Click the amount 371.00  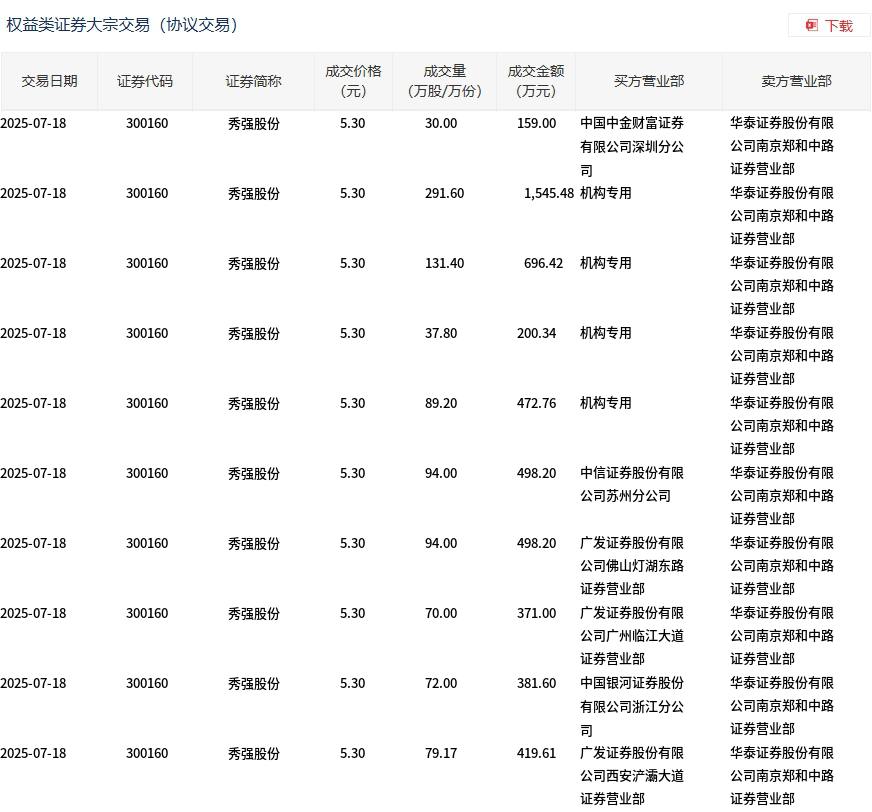click(536, 613)
